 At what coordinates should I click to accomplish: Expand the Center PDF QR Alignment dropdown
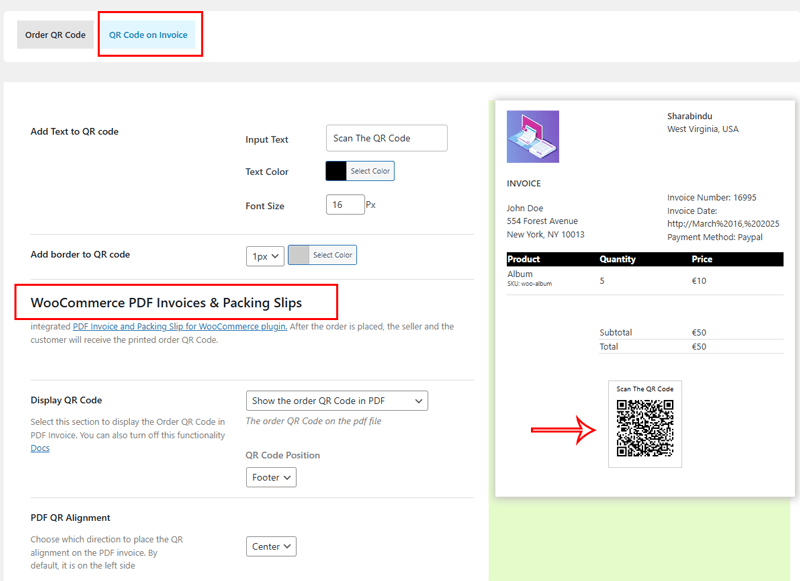click(x=272, y=547)
